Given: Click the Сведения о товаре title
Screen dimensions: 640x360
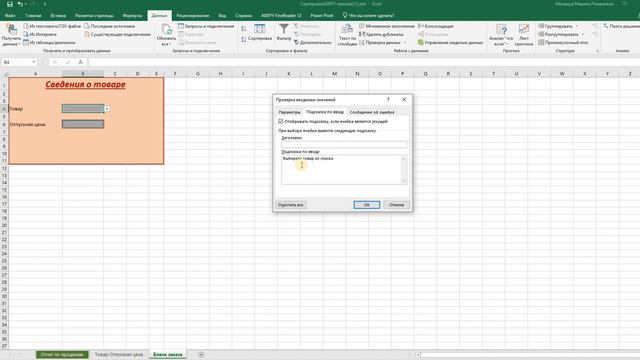Looking at the screenshot, I should (x=85, y=84).
